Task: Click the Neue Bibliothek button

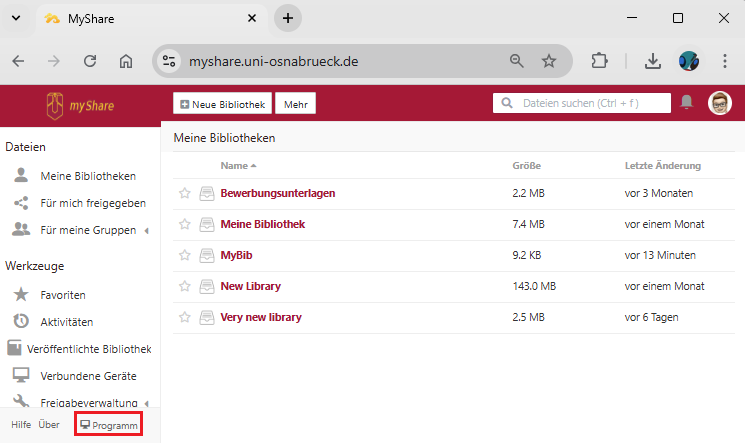Action: [x=222, y=104]
